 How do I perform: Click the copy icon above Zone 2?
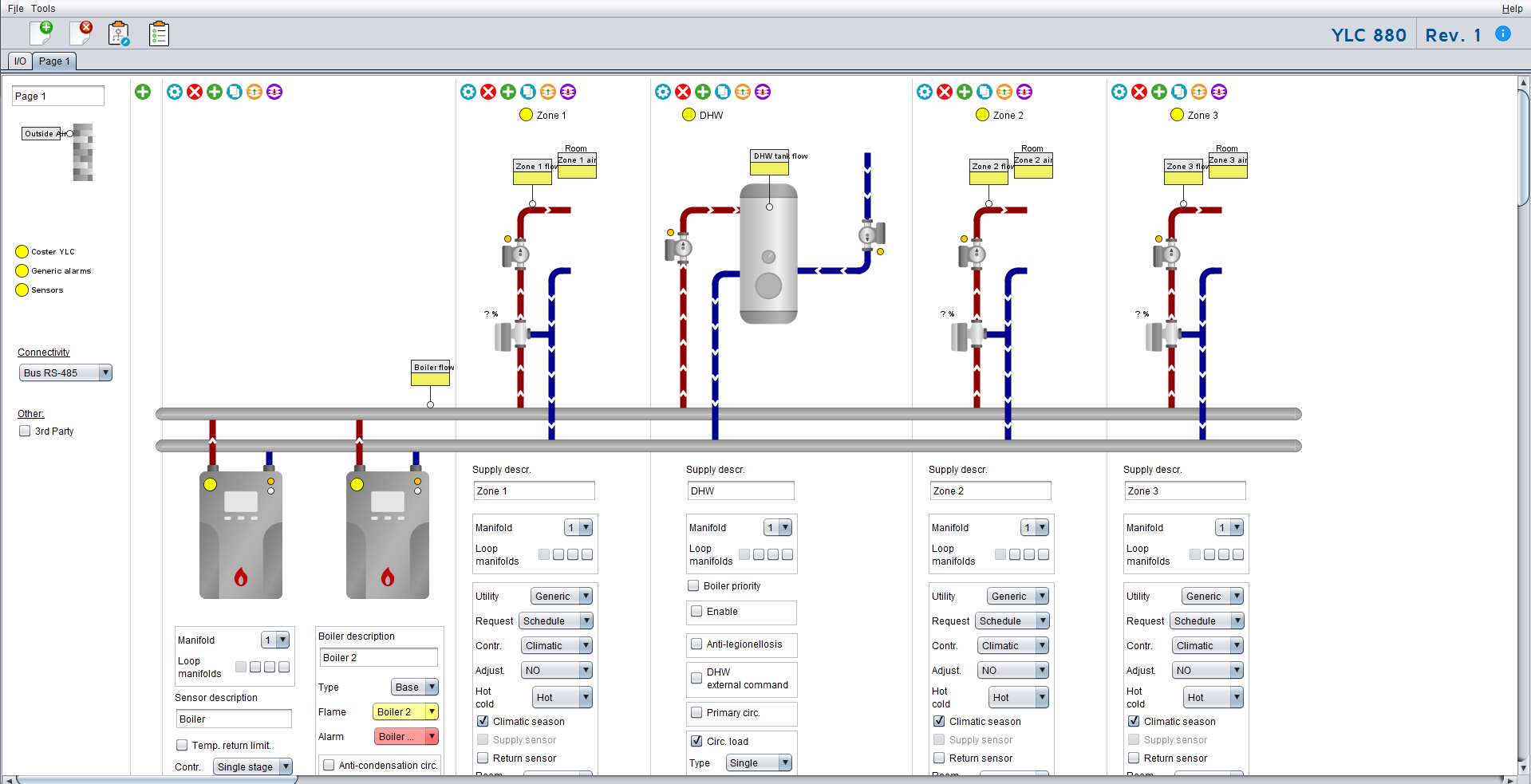click(984, 92)
